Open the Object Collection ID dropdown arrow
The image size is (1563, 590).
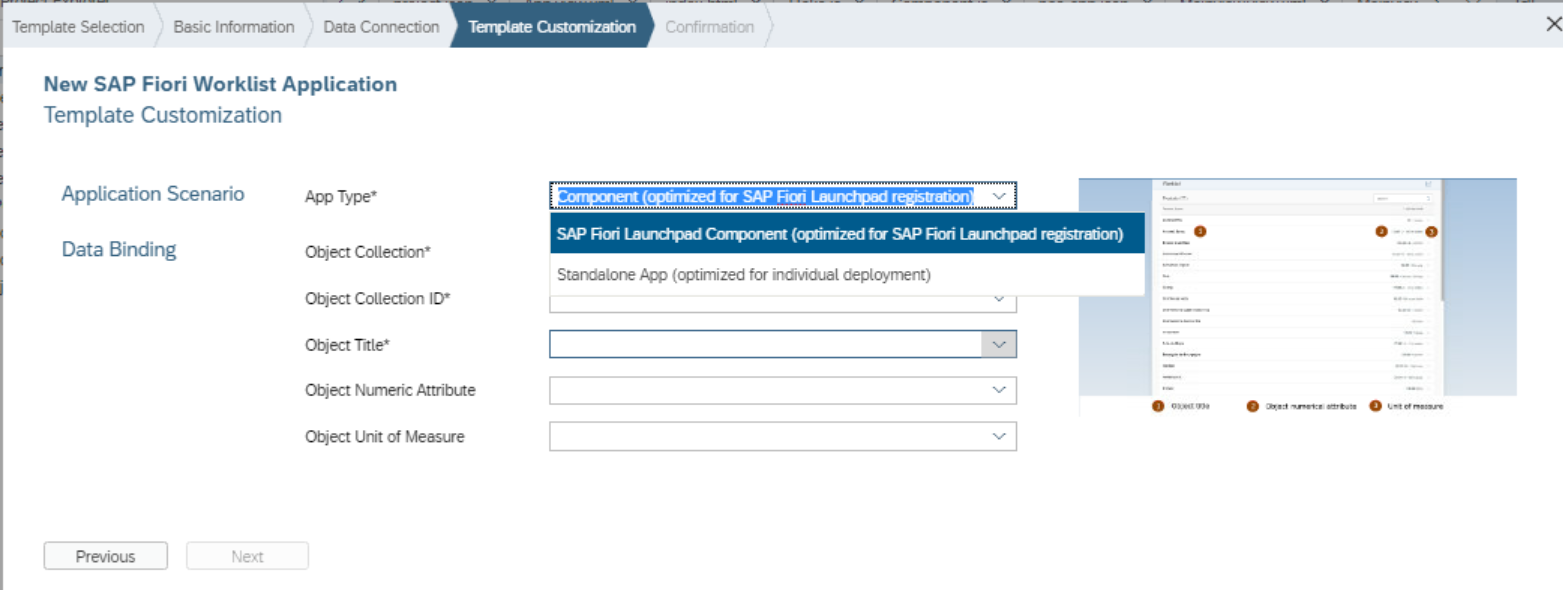pyautogui.click(x=998, y=298)
